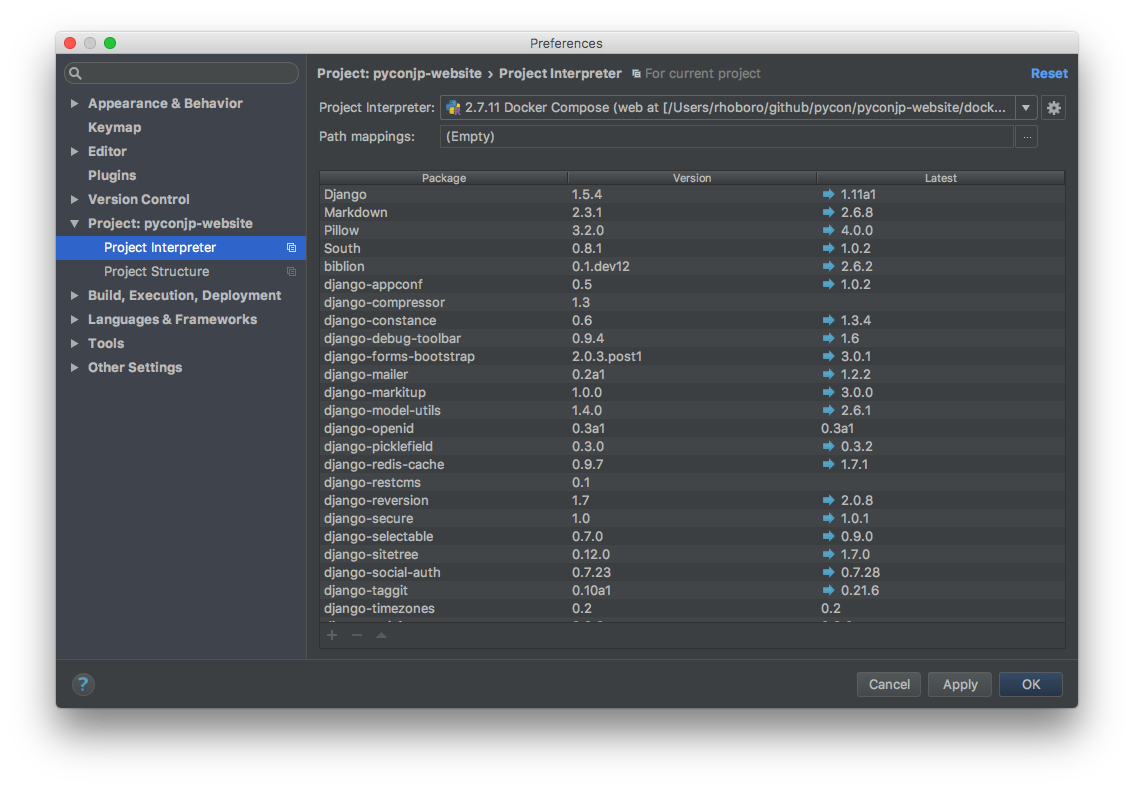
Task: Click the search magnifier icon in sidebar
Action: tap(75, 73)
